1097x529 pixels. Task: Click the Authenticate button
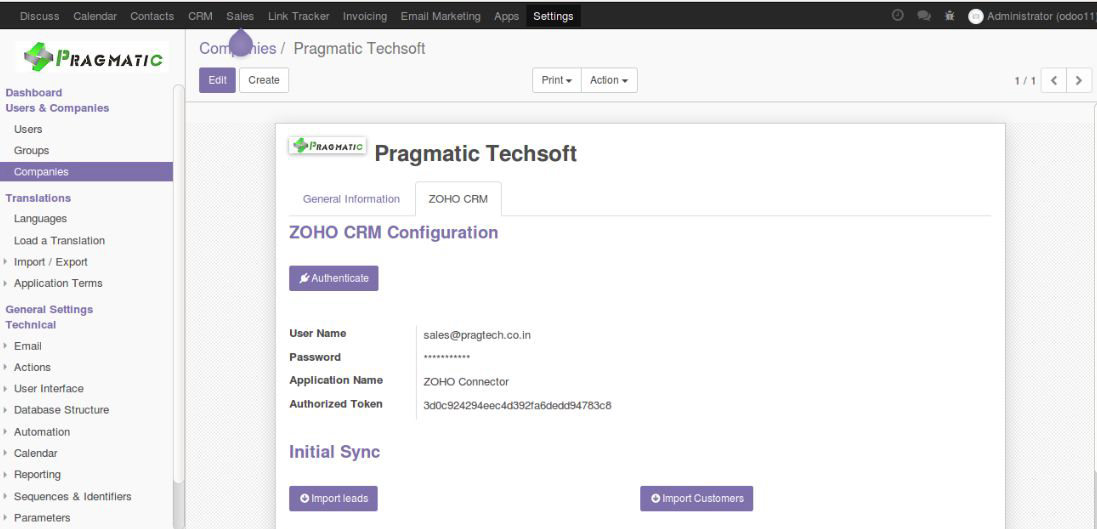tap(334, 278)
